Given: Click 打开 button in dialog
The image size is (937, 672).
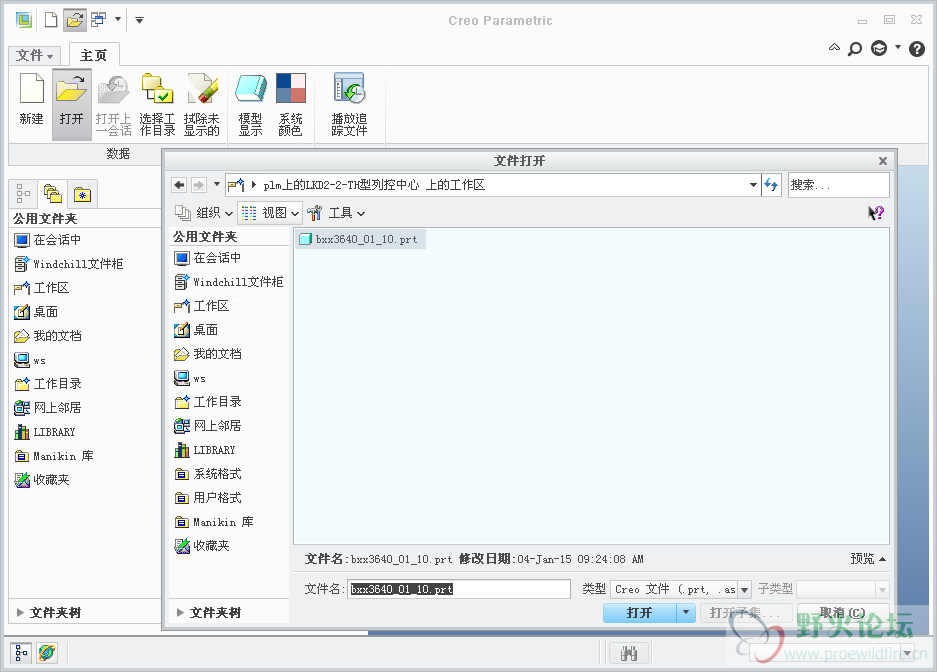Looking at the screenshot, I should click(639, 613).
